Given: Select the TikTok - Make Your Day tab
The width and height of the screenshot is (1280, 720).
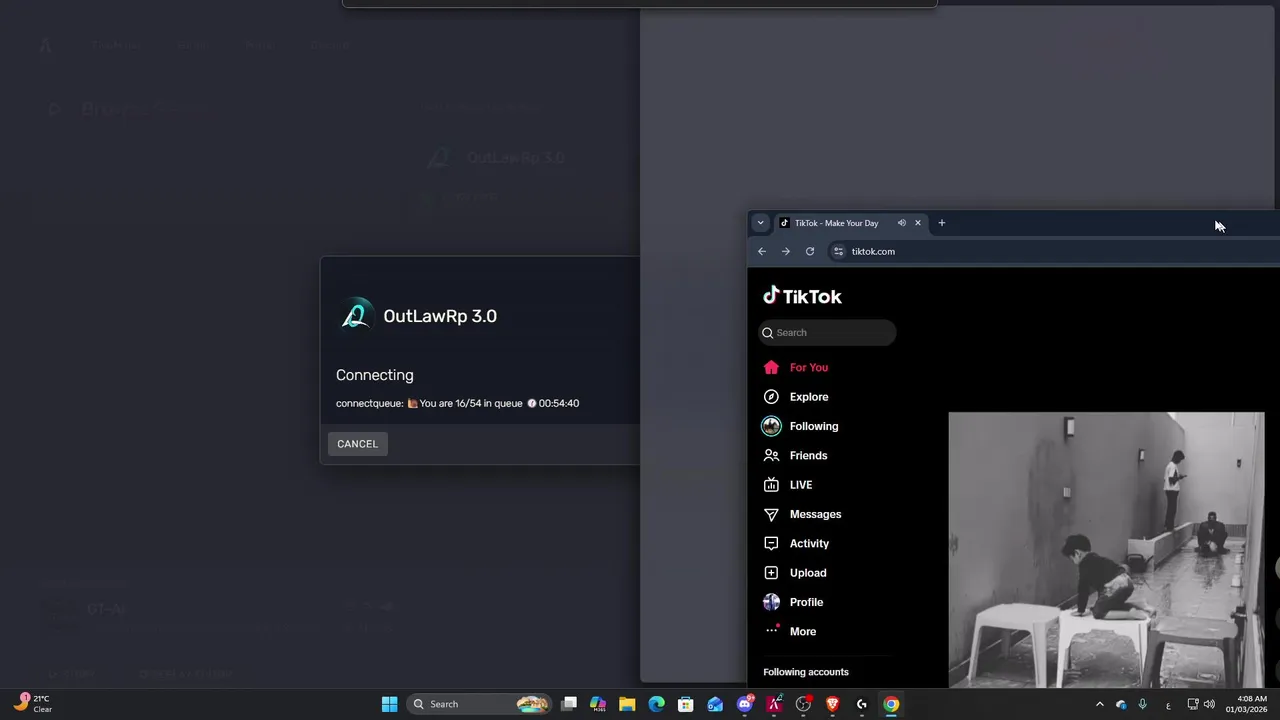Looking at the screenshot, I should 836,223.
